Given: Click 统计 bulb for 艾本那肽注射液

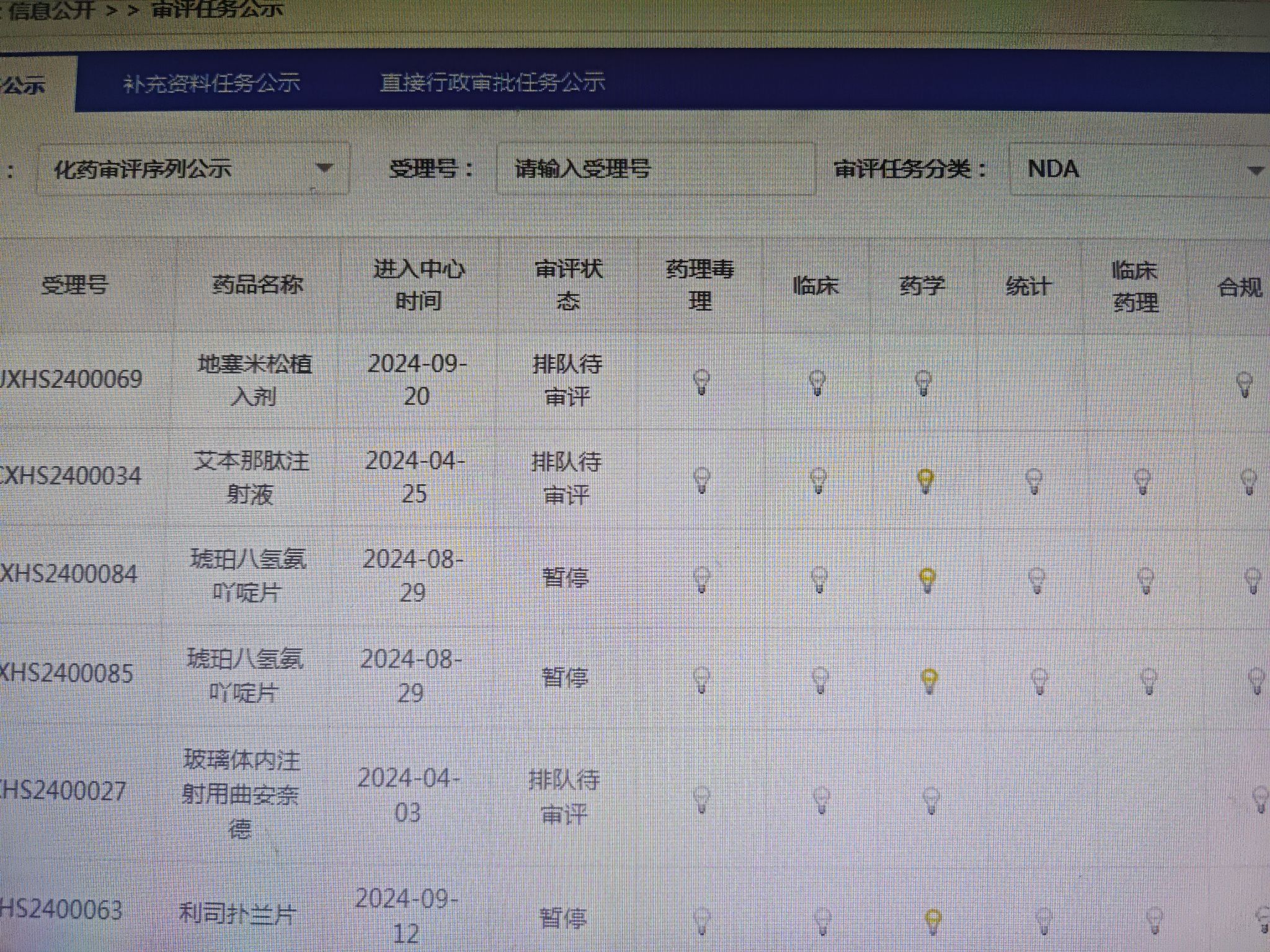Looking at the screenshot, I should 1034,481.
